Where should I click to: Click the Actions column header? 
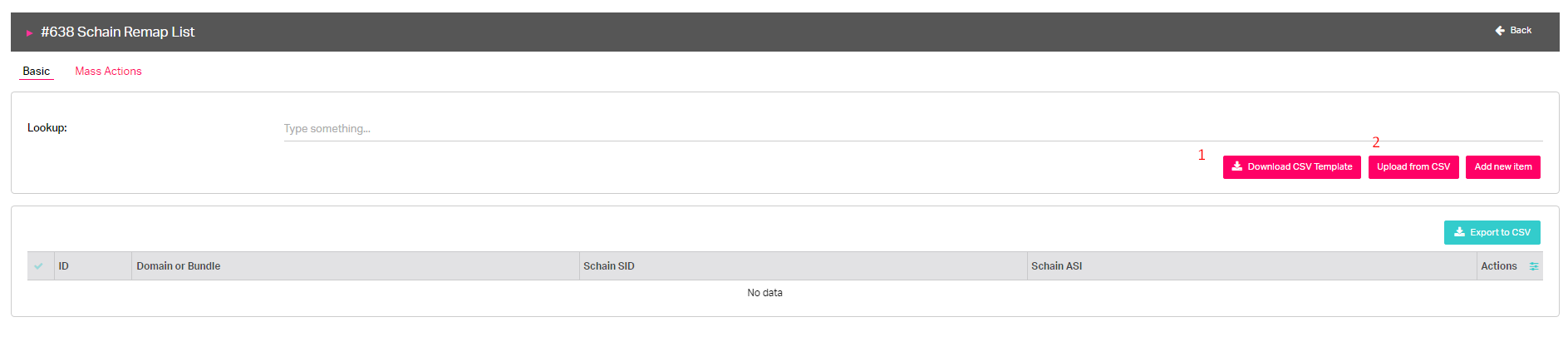pyautogui.click(x=1499, y=266)
